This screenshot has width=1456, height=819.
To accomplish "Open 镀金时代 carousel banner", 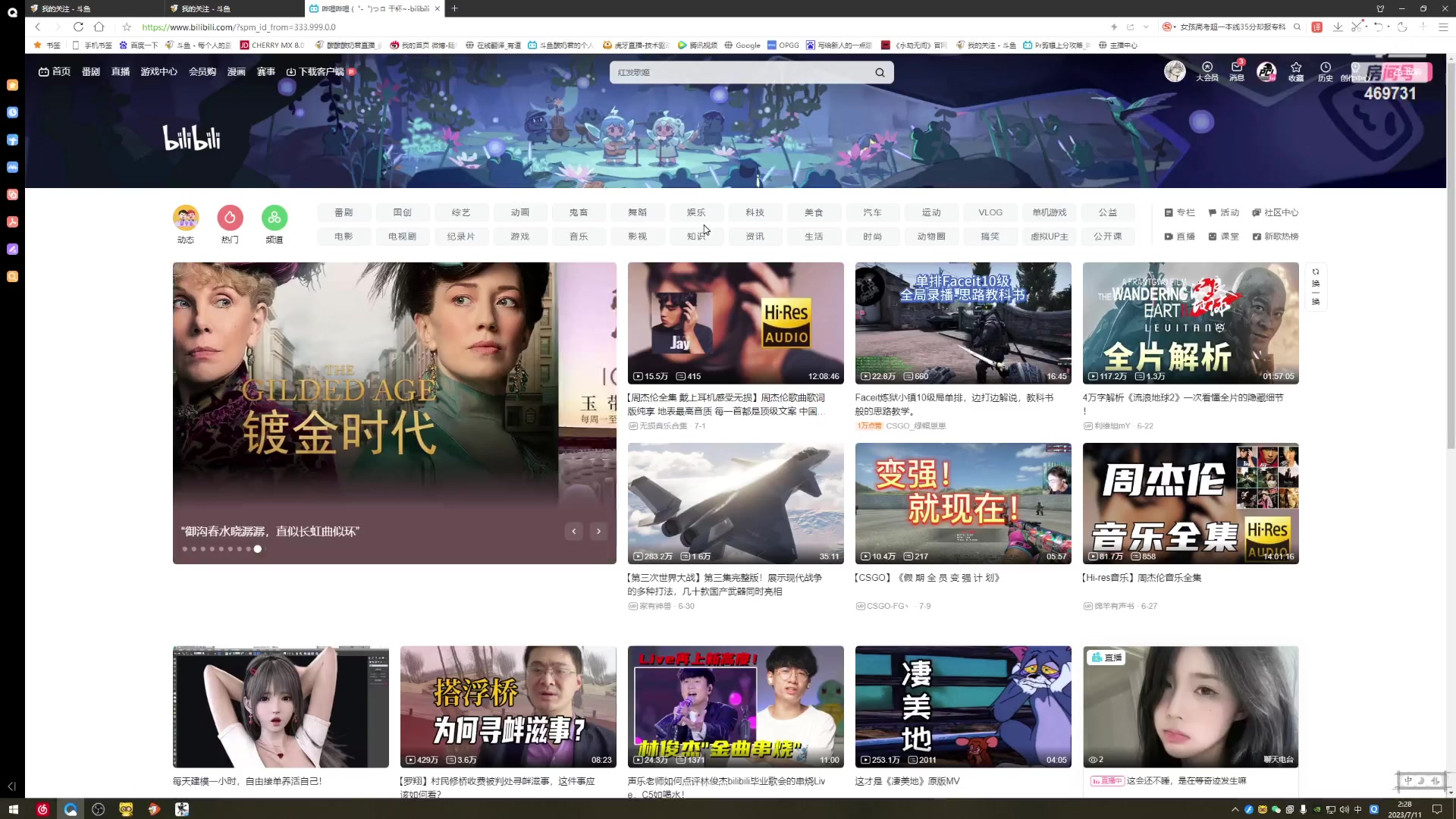I will [394, 413].
